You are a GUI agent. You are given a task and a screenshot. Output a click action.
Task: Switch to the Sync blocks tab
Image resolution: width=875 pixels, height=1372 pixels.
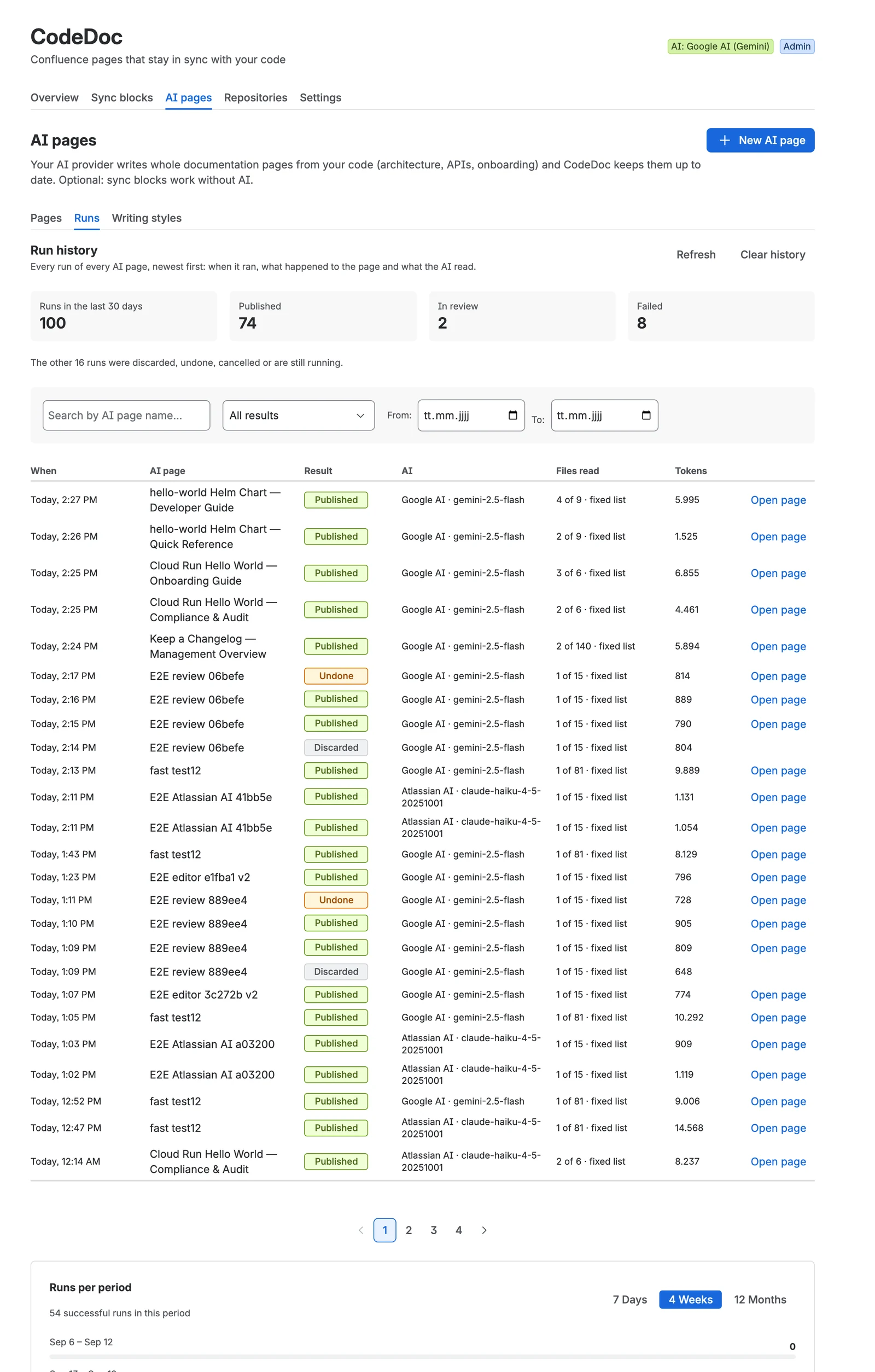coord(122,97)
